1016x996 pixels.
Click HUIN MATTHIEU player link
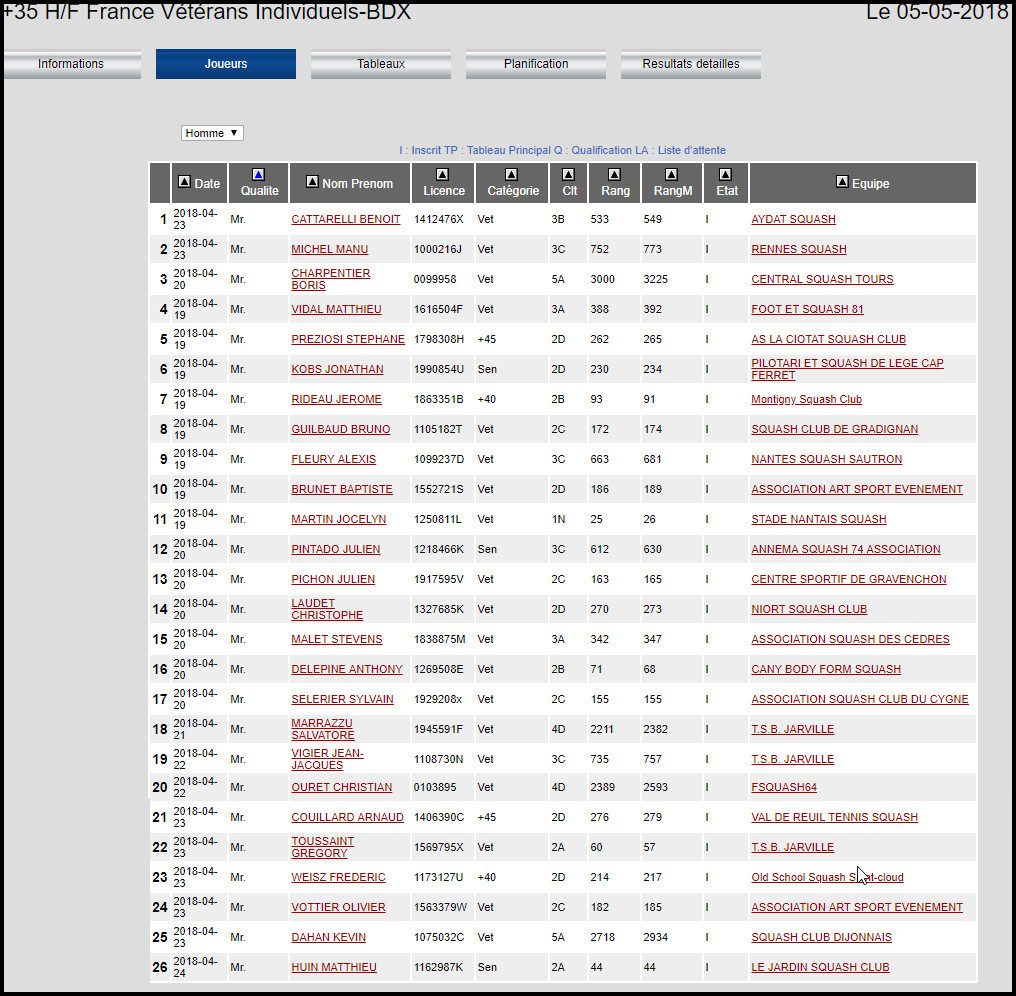(x=334, y=967)
